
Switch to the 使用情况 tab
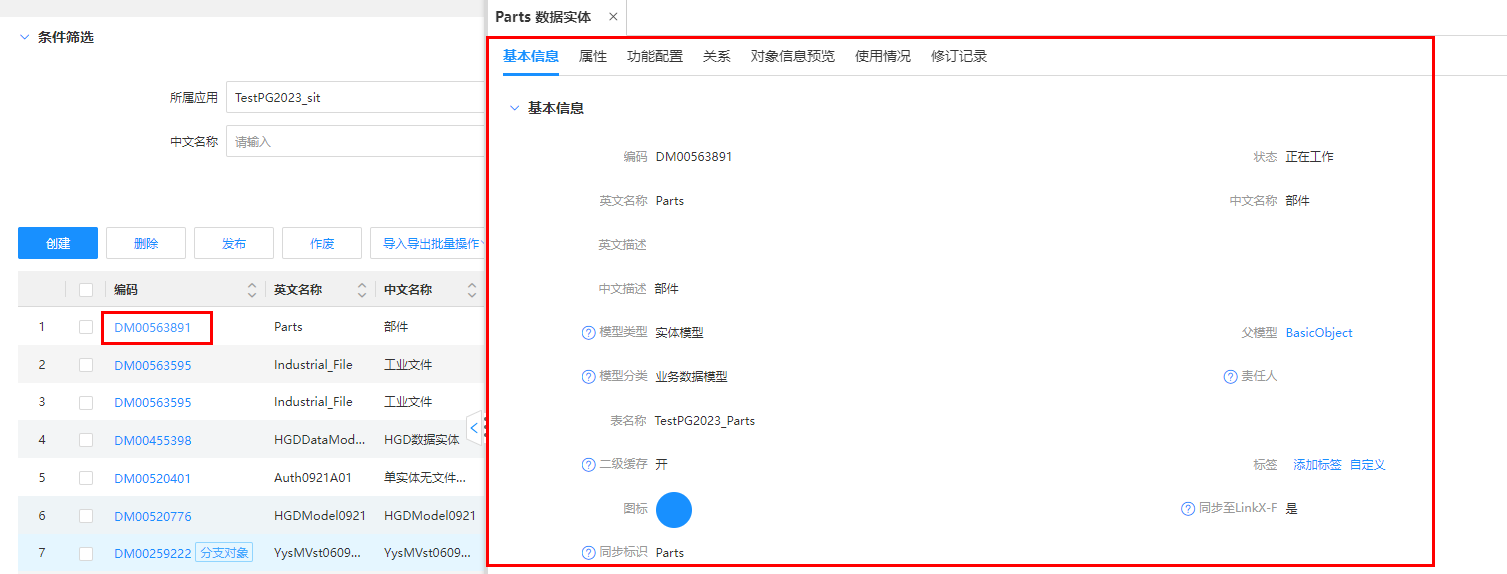click(883, 56)
